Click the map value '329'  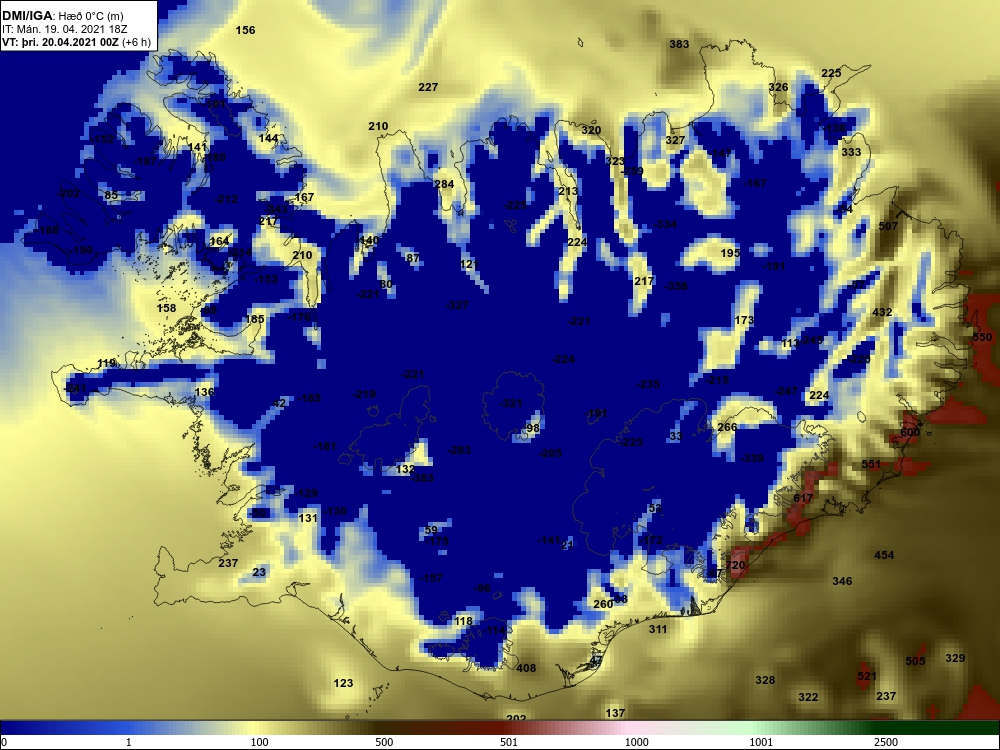[x=955, y=658]
